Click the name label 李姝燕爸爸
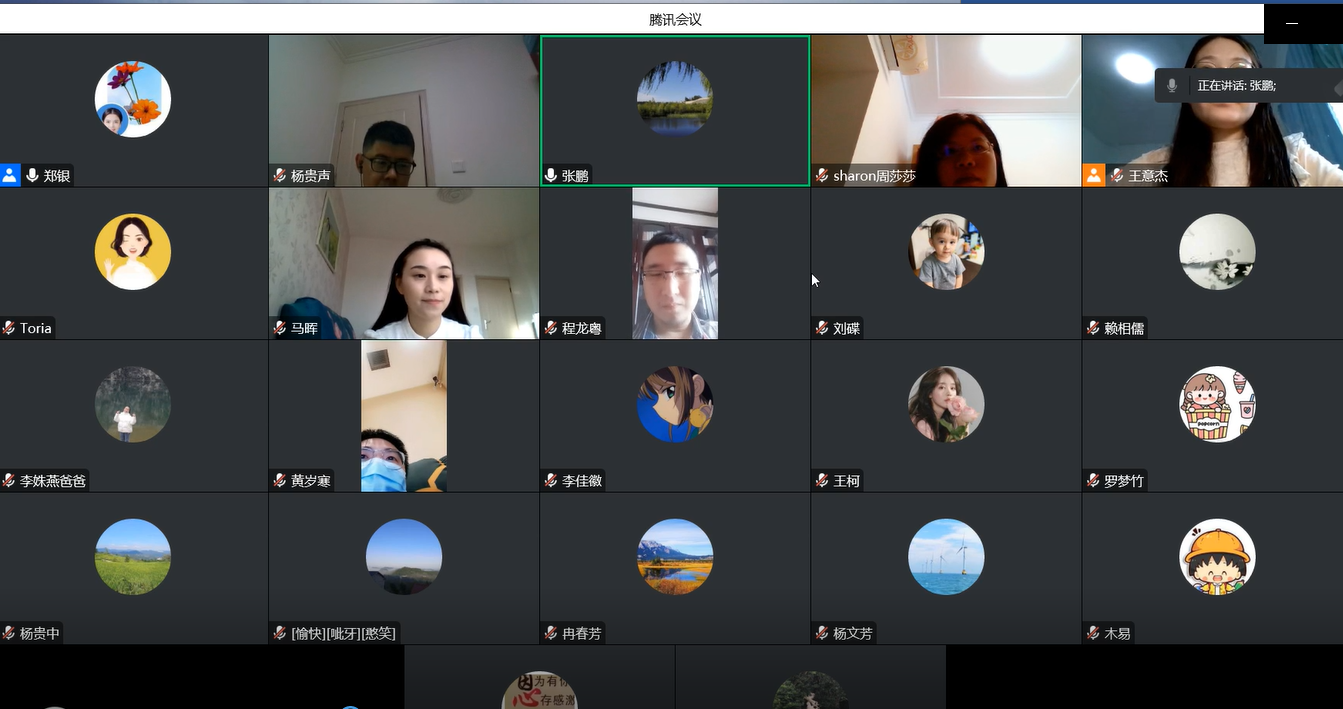Image resolution: width=1343 pixels, height=709 pixels. pyautogui.click(x=53, y=481)
